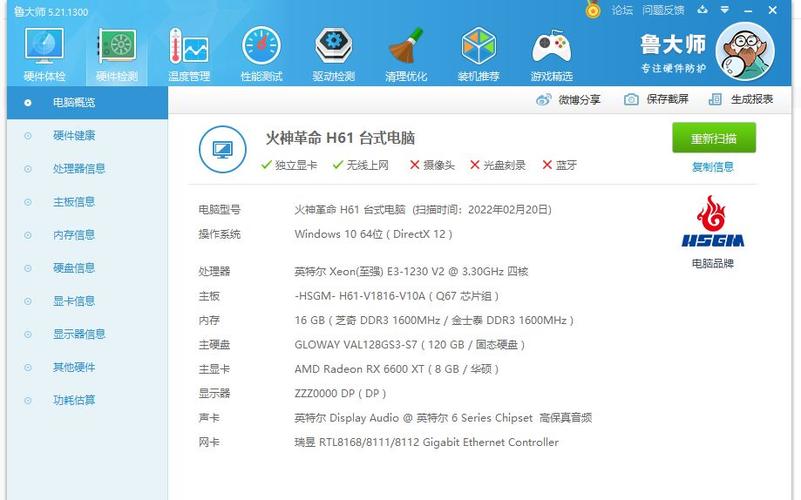Image resolution: width=801 pixels, height=500 pixels.
Task: Click the heading 火神革命 H61 台式电脑
Action: tap(340, 138)
